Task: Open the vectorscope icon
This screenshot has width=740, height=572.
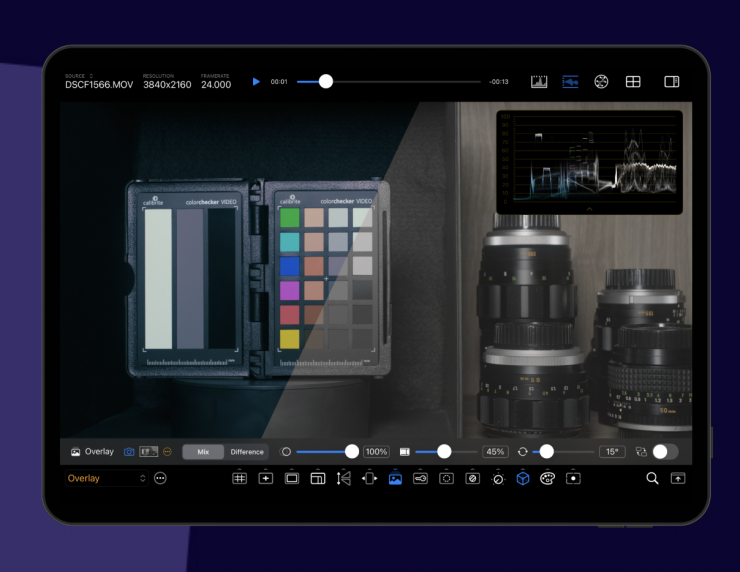Action: 601,82
